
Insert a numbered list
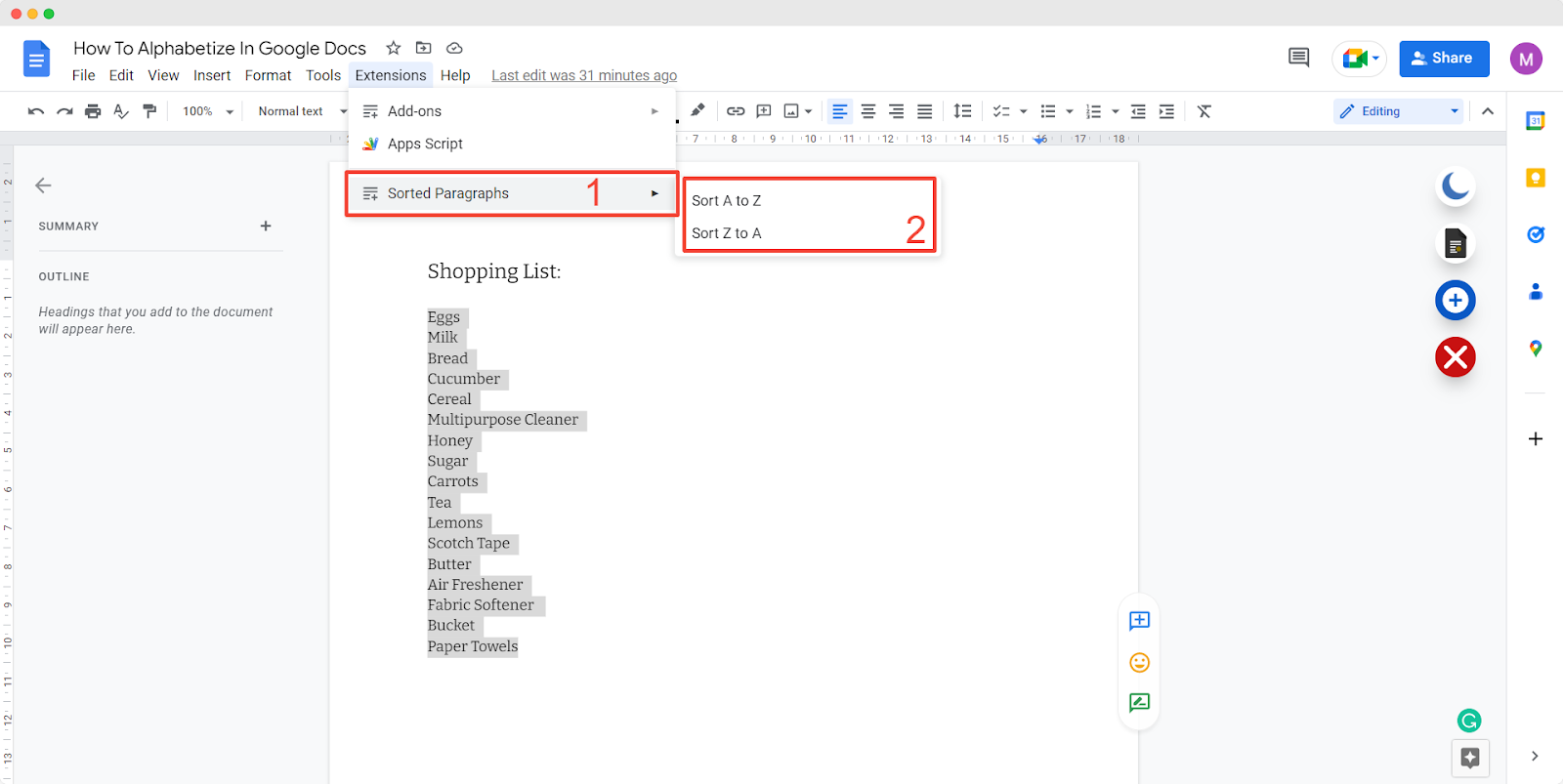click(x=1094, y=111)
